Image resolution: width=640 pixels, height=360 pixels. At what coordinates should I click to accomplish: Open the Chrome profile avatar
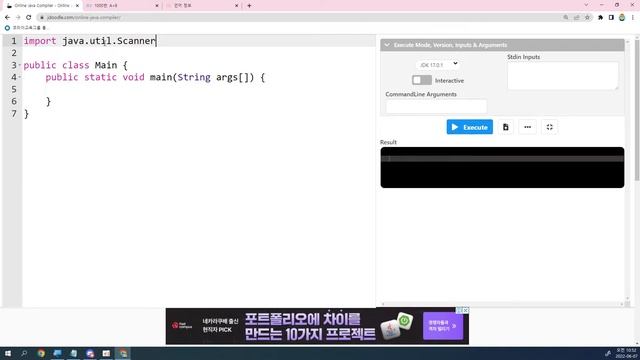(622, 18)
